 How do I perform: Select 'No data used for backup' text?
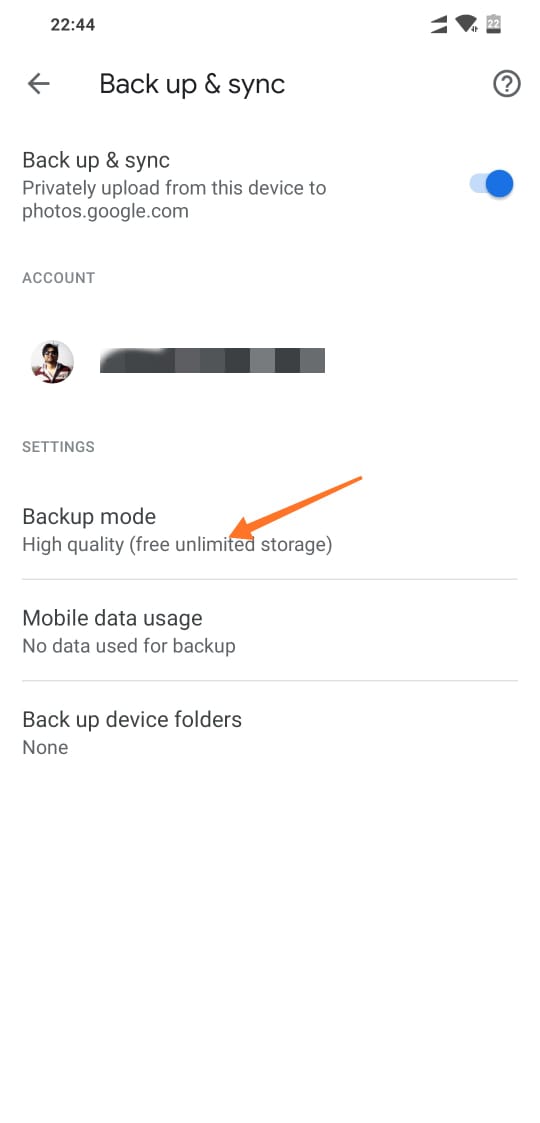click(129, 646)
